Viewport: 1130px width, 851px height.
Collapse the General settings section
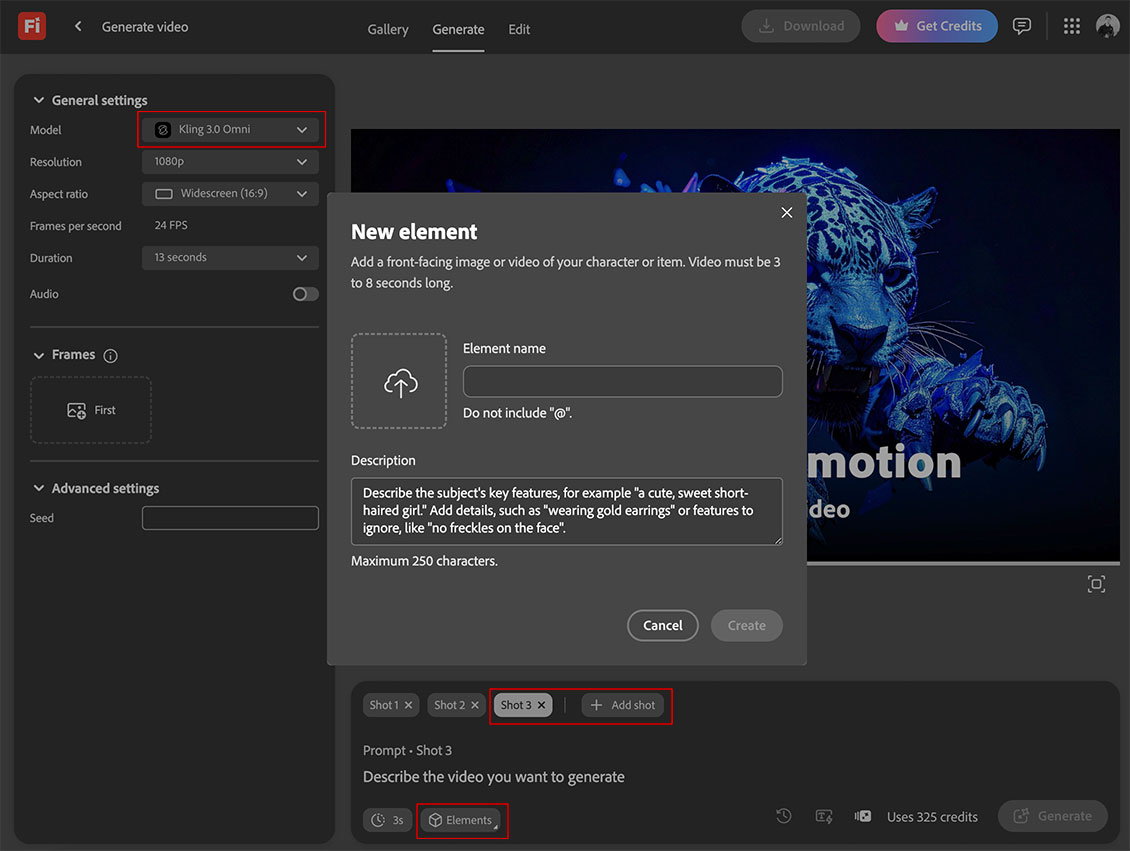pyautogui.click(x=40, y=100)
